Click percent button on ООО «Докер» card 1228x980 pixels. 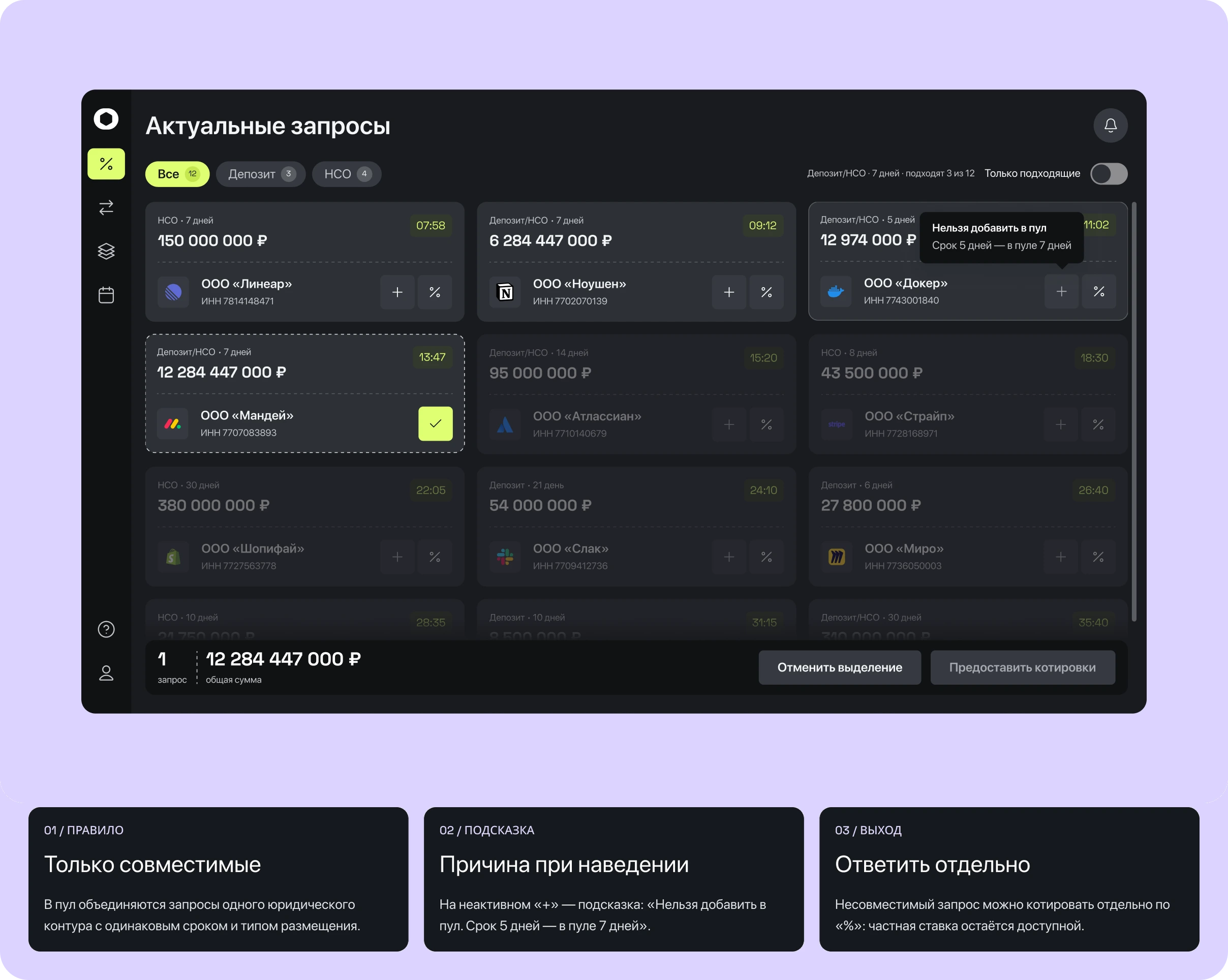(x=1099, y=292)
